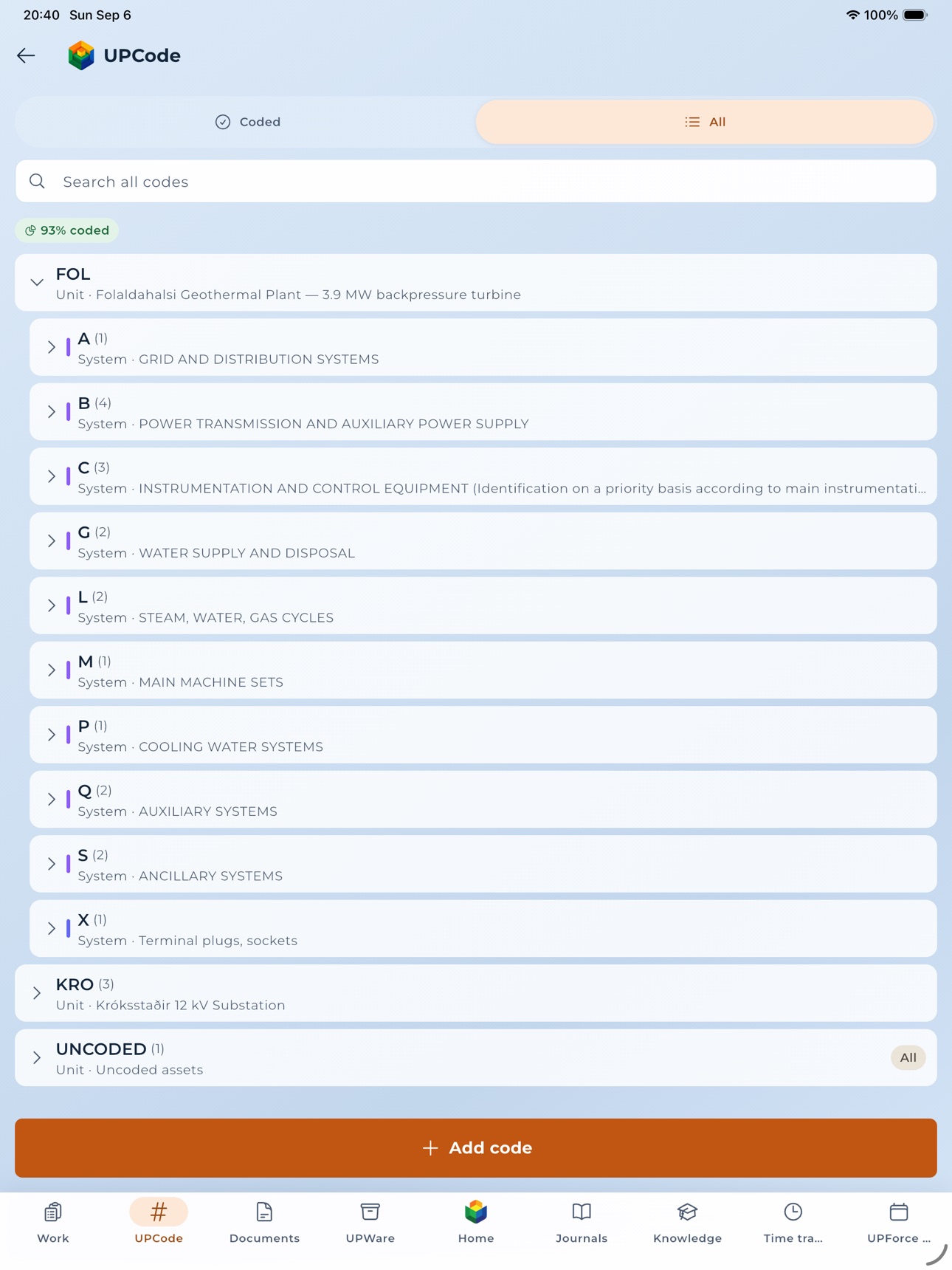Select "COOLING WATER SYSTEMS" text
The image size is (952, 1270).
(231, 746)
